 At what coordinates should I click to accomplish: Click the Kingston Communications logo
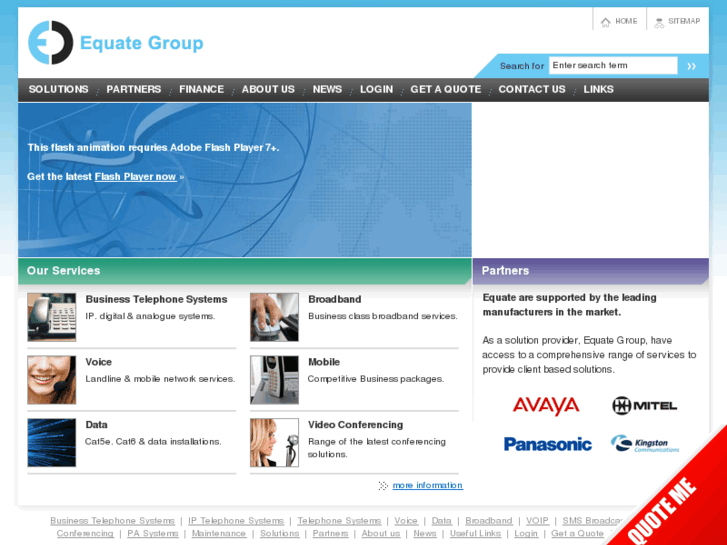pyautogui.click(x=645, y=443)
